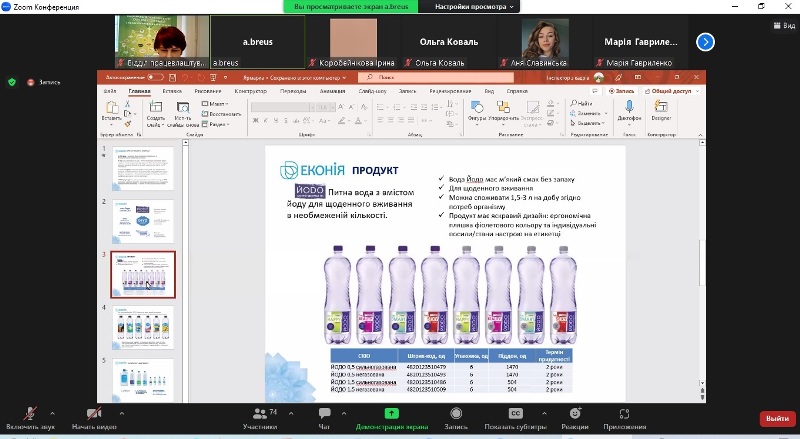Switch to the Анимация tab
This screenshot has width=800, height=439.
[x=332, y=91]
